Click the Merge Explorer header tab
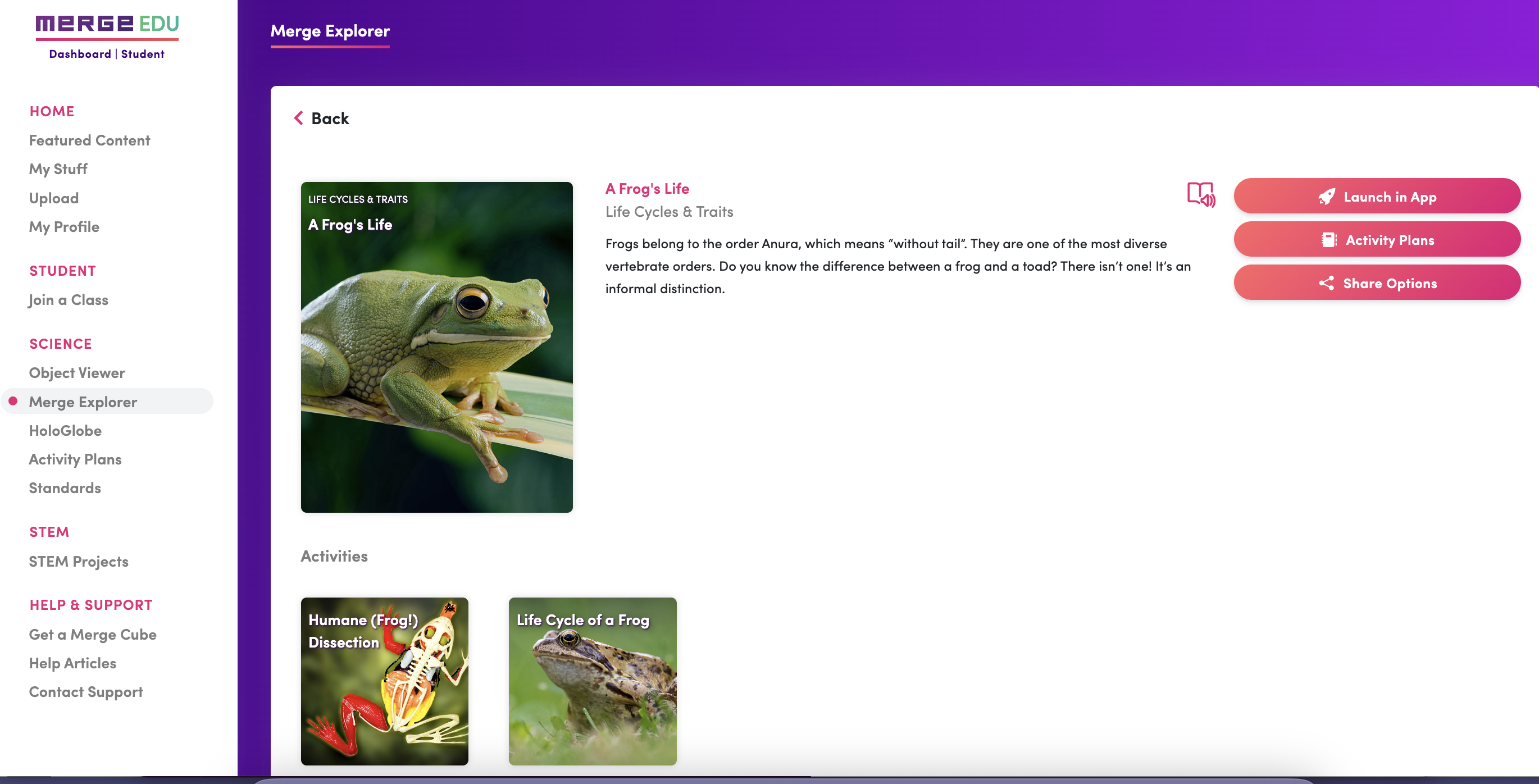This screenshot has width=1539, height=784. (330, 31)
